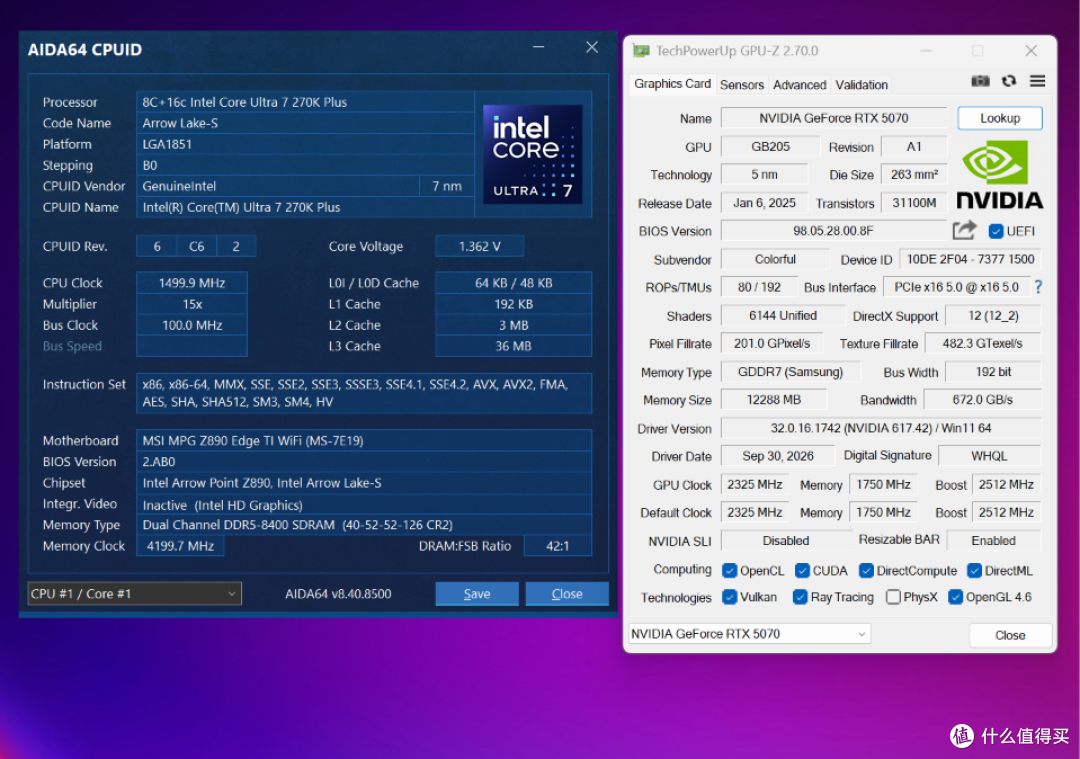Toggle the OpenCL checkbox

(x=729, y=571)
